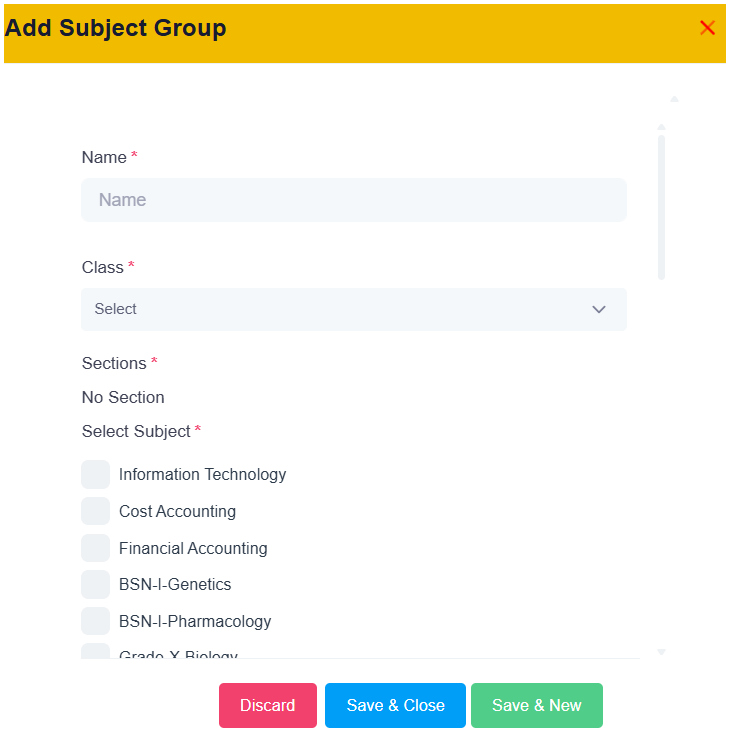
Task: Click the Information Technology label text
Action: pos(202,474)
